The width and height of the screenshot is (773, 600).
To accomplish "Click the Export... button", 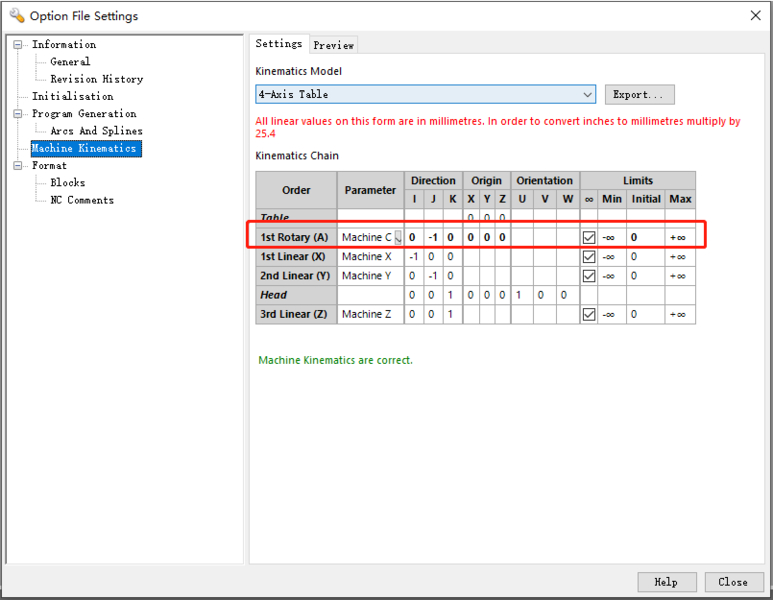I will pos(639,94).
